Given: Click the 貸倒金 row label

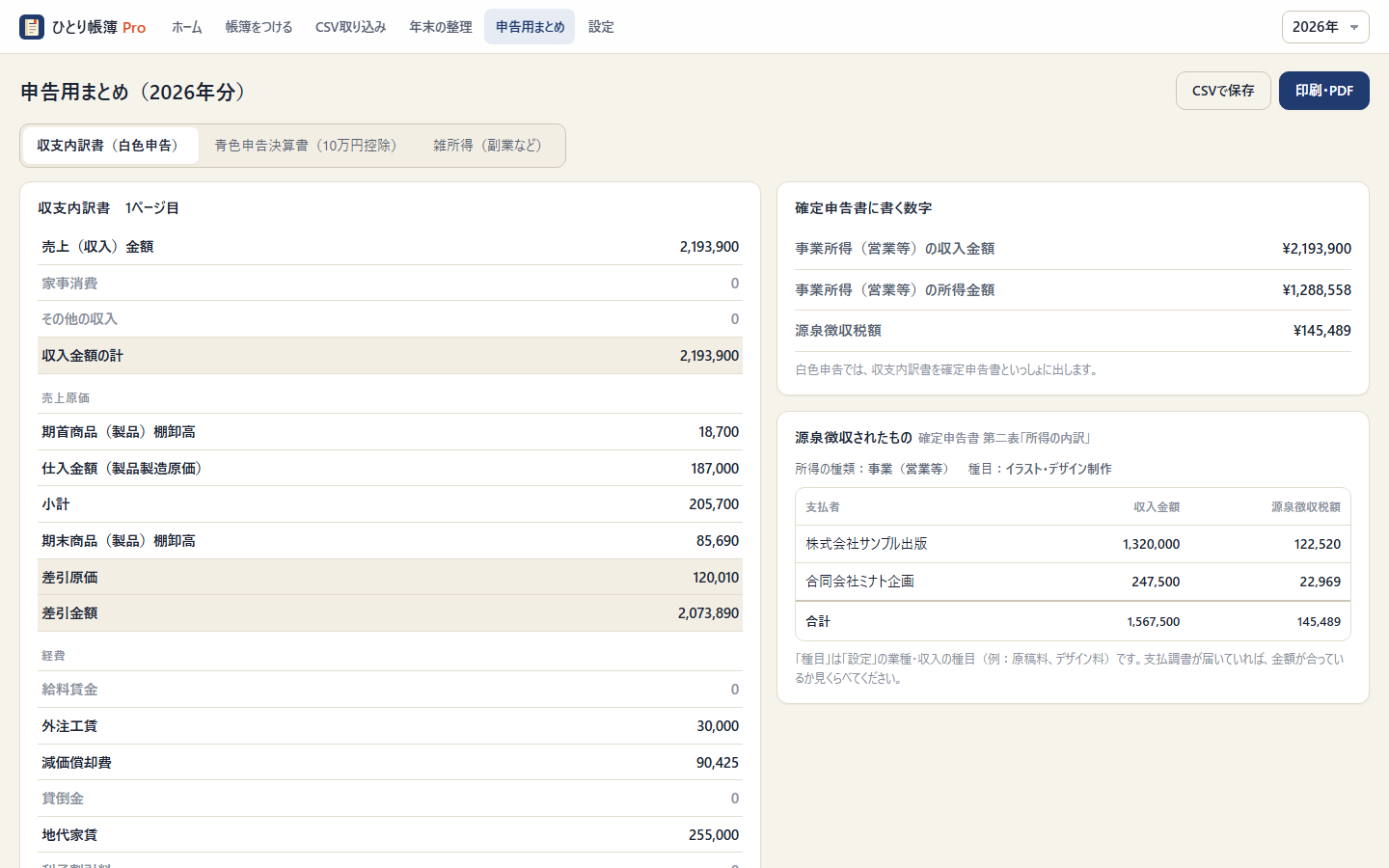Looking at the screenshot, I should 63,799.
